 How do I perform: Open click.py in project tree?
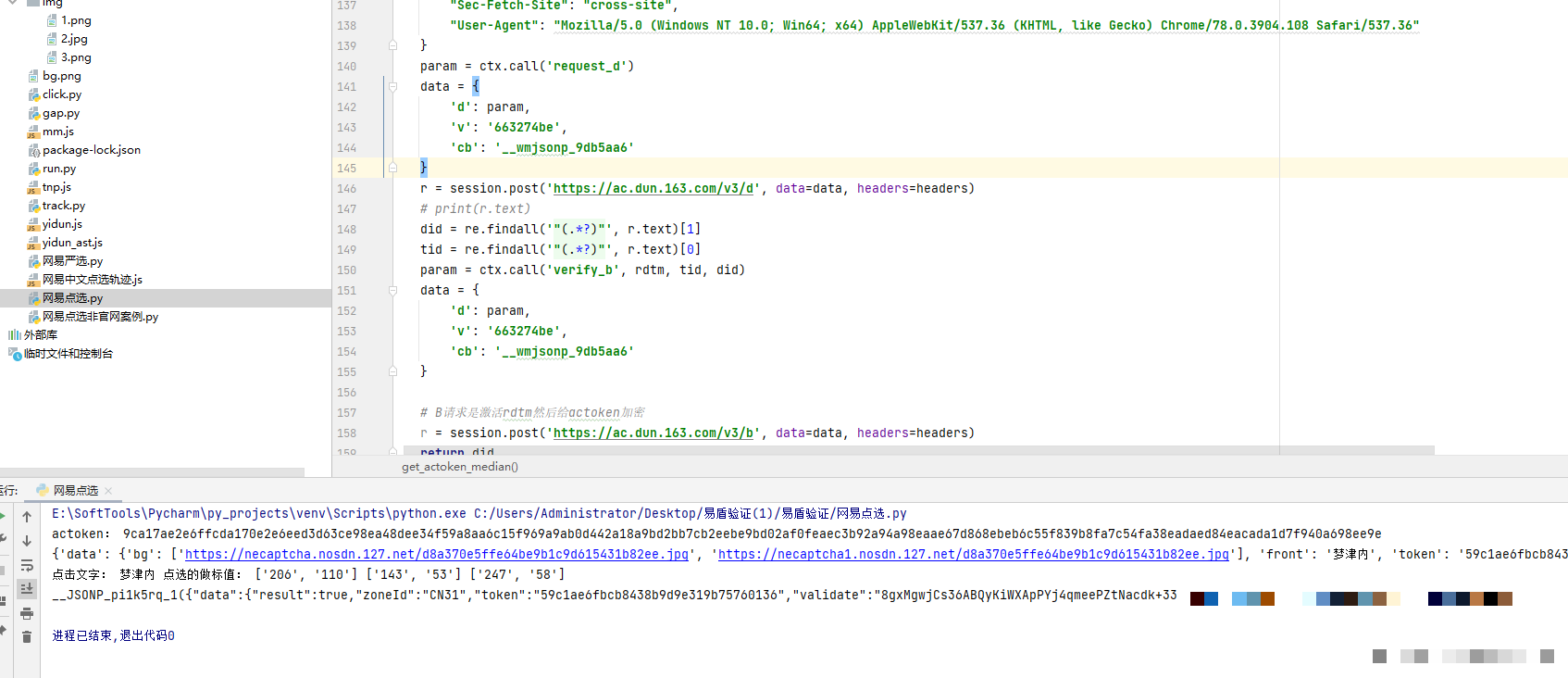61,94
